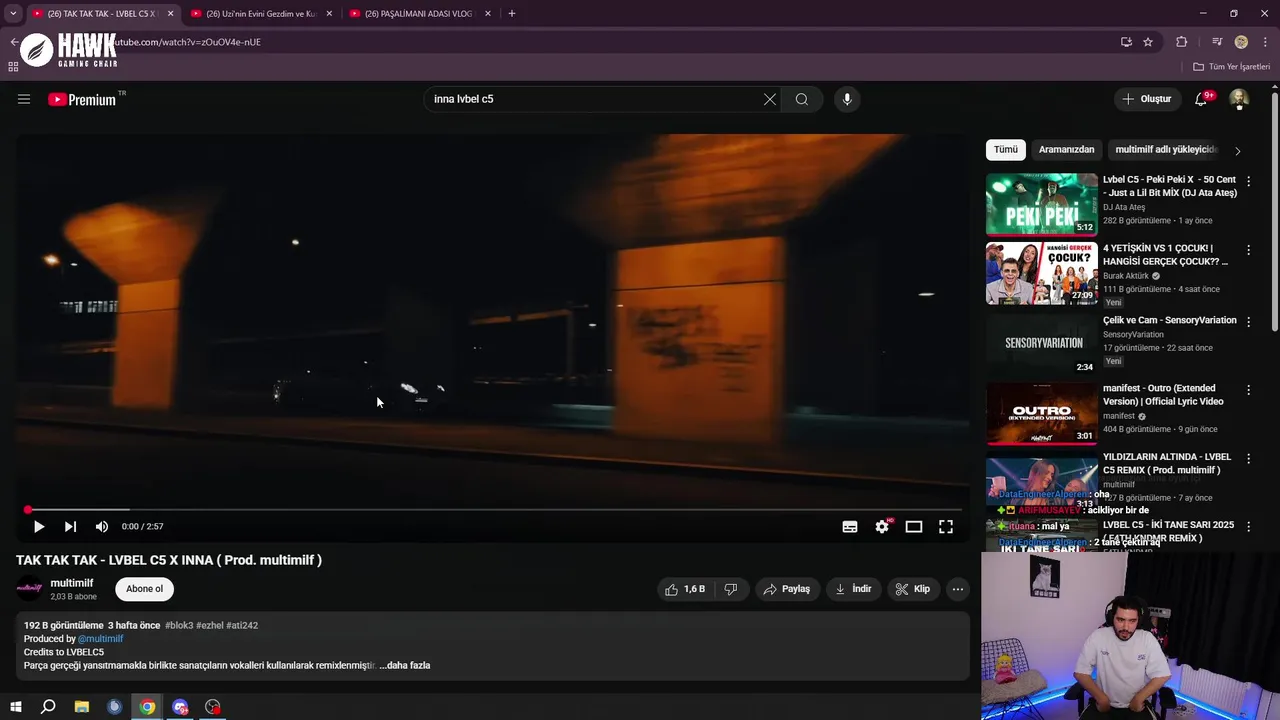The image size is (1280, 720).
Task: Clear the search box with the X
Action: coord(770,99)
